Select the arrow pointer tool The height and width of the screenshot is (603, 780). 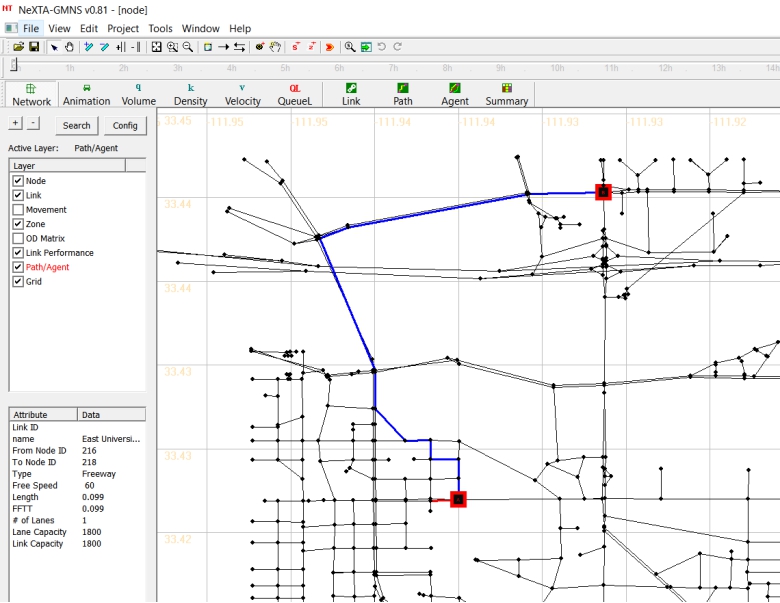[54, 47]
